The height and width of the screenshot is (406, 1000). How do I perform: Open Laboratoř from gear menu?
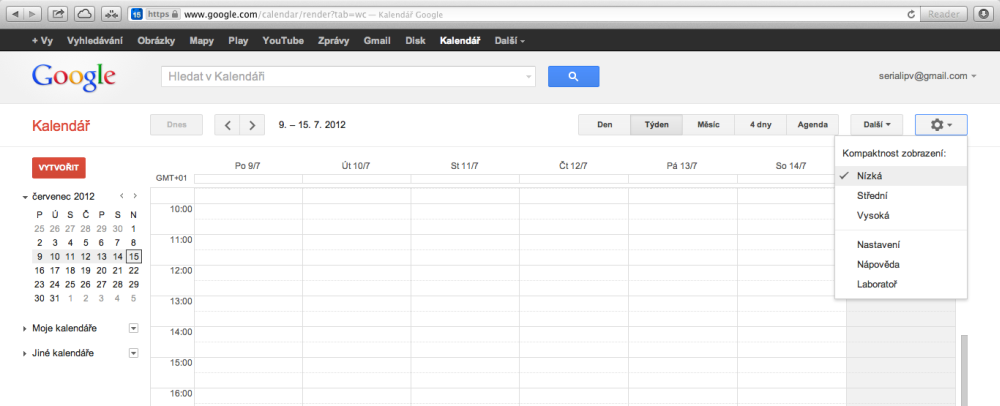901,284
